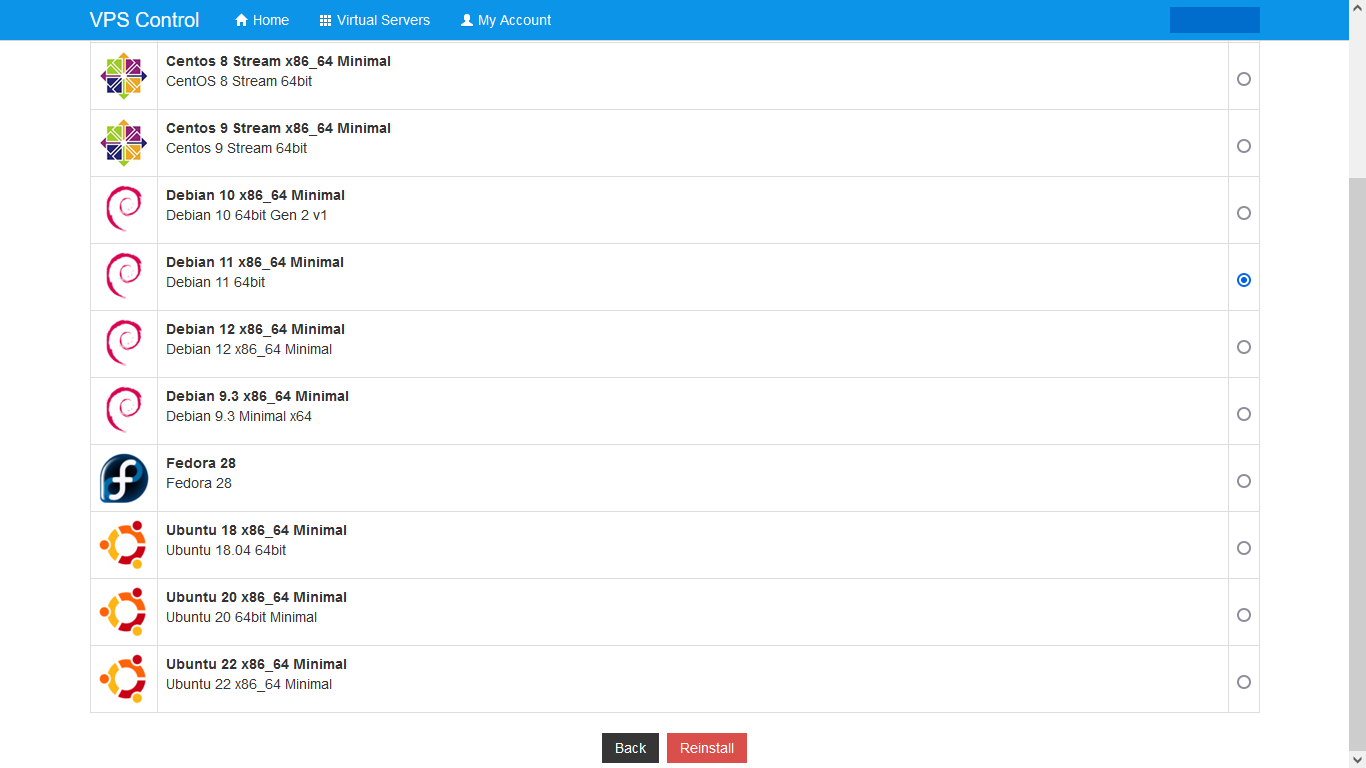Image resolution: width=1366 pixels, height=768 pixels.
Task: Click the Back button
Action: click(x=630, y=748)
